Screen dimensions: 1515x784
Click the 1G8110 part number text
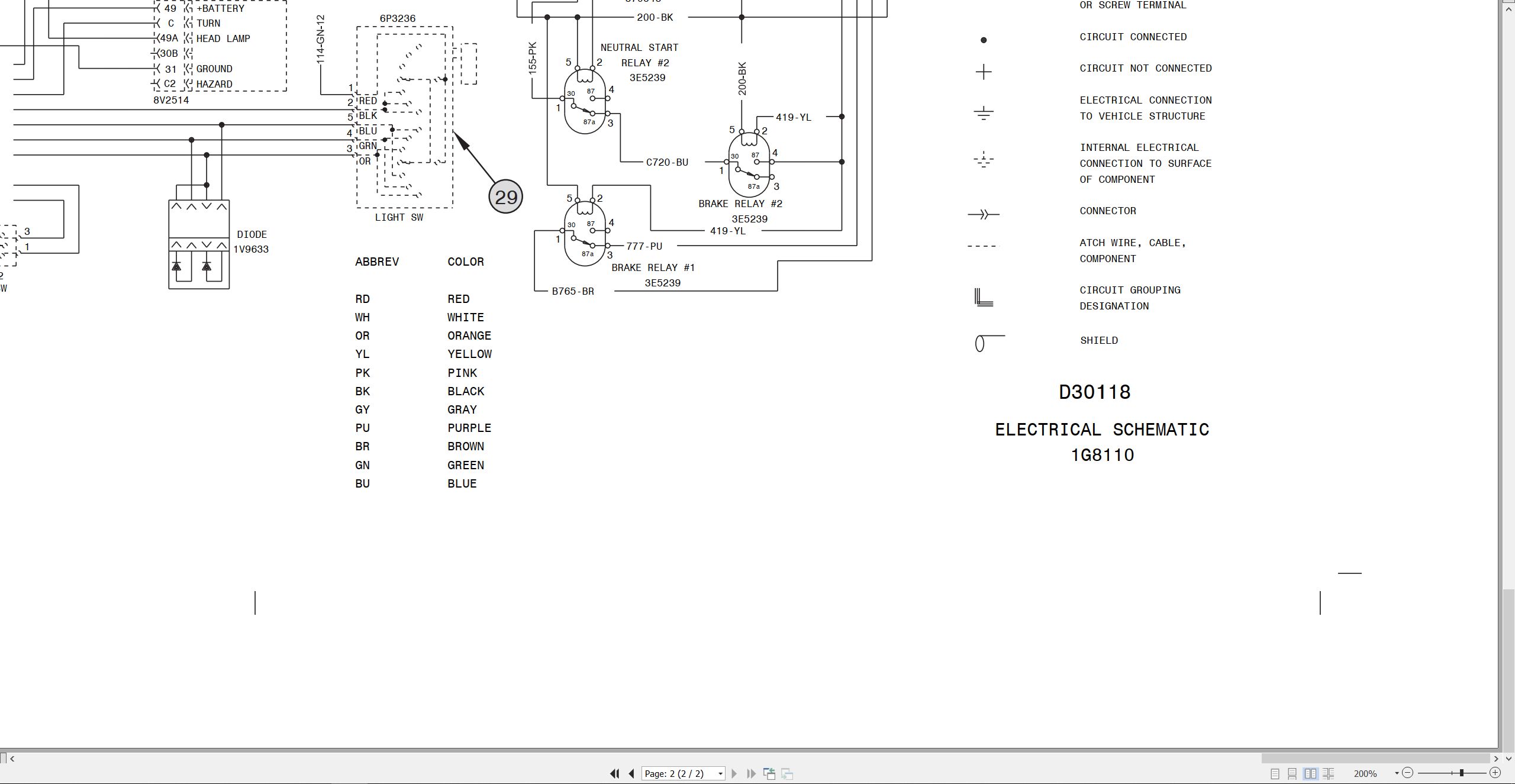tap(1103, 455)
